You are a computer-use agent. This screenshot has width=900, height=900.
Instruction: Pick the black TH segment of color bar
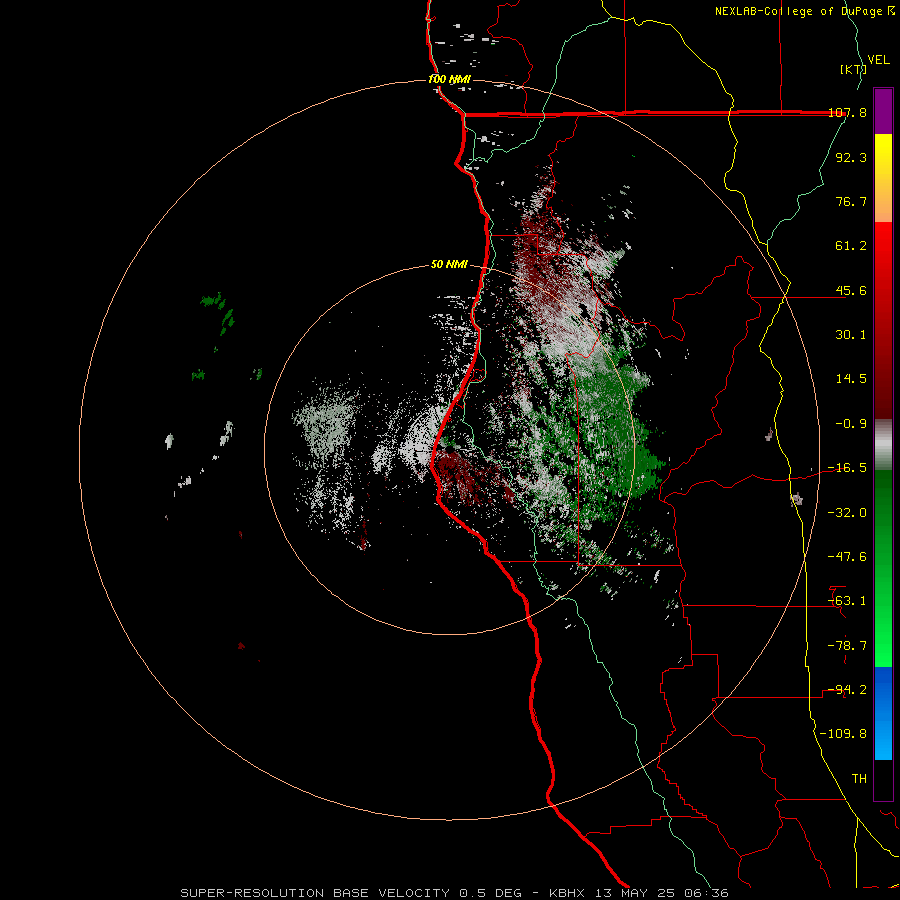click(883, 779)
